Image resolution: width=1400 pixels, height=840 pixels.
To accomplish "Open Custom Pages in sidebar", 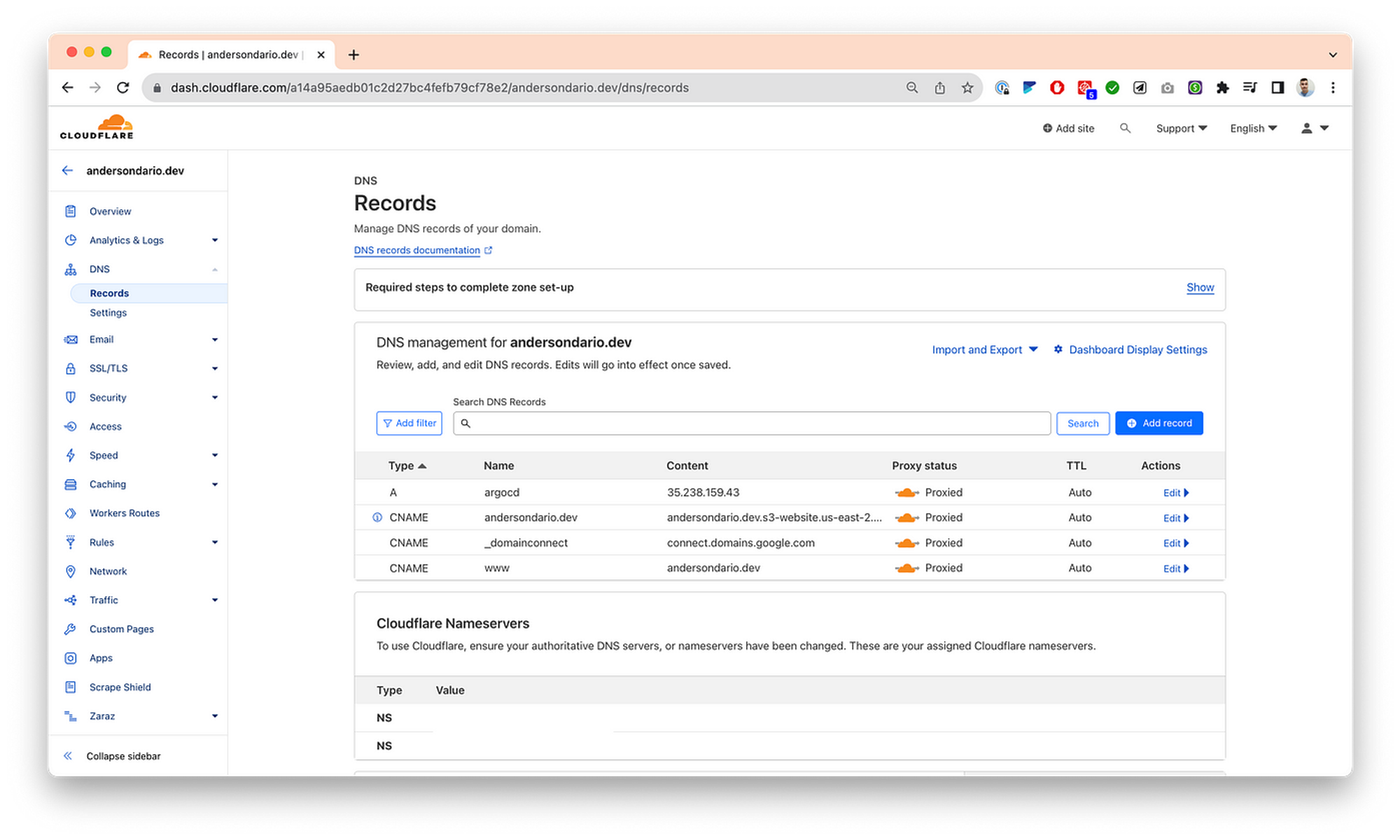I will click(122, 629).
